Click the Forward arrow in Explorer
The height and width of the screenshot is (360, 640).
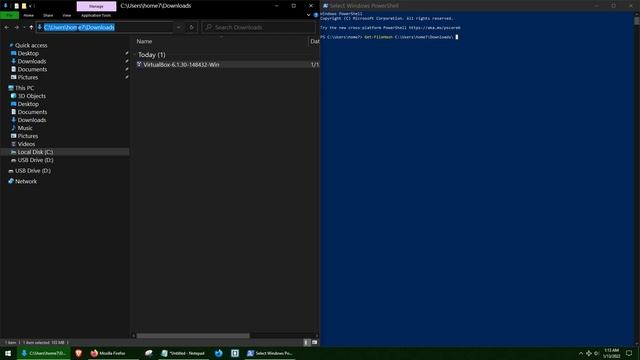[x=16, y=27]
